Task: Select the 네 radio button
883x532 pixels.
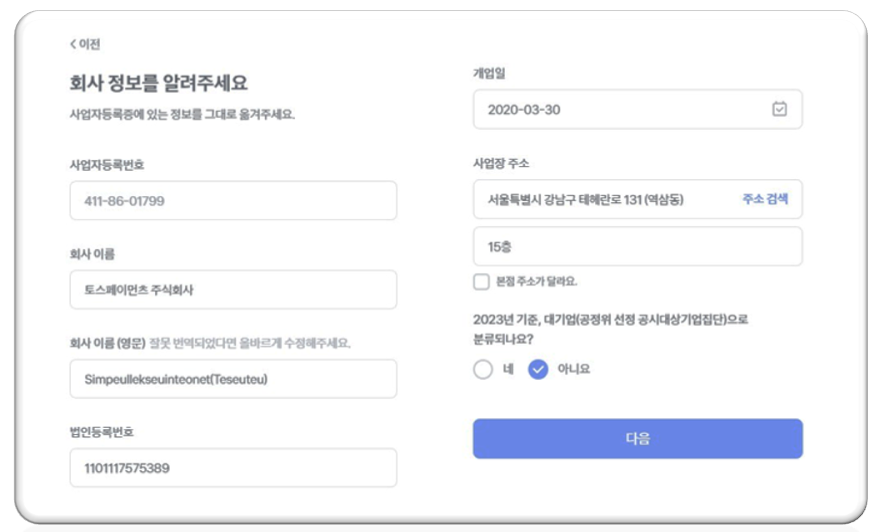Action: point(484,369)
